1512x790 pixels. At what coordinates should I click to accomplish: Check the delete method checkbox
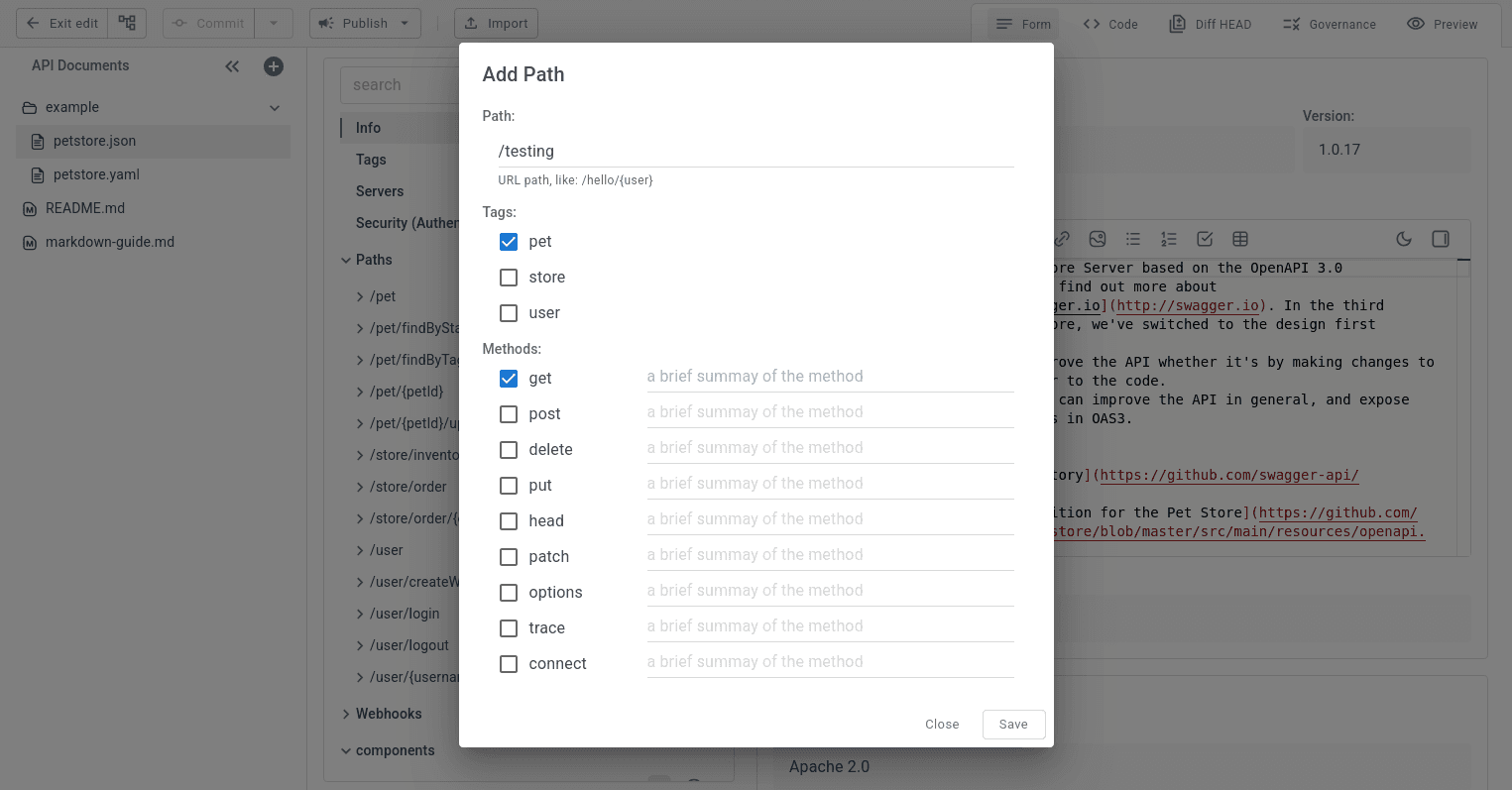pyautogui.click(x=509, y=450)
